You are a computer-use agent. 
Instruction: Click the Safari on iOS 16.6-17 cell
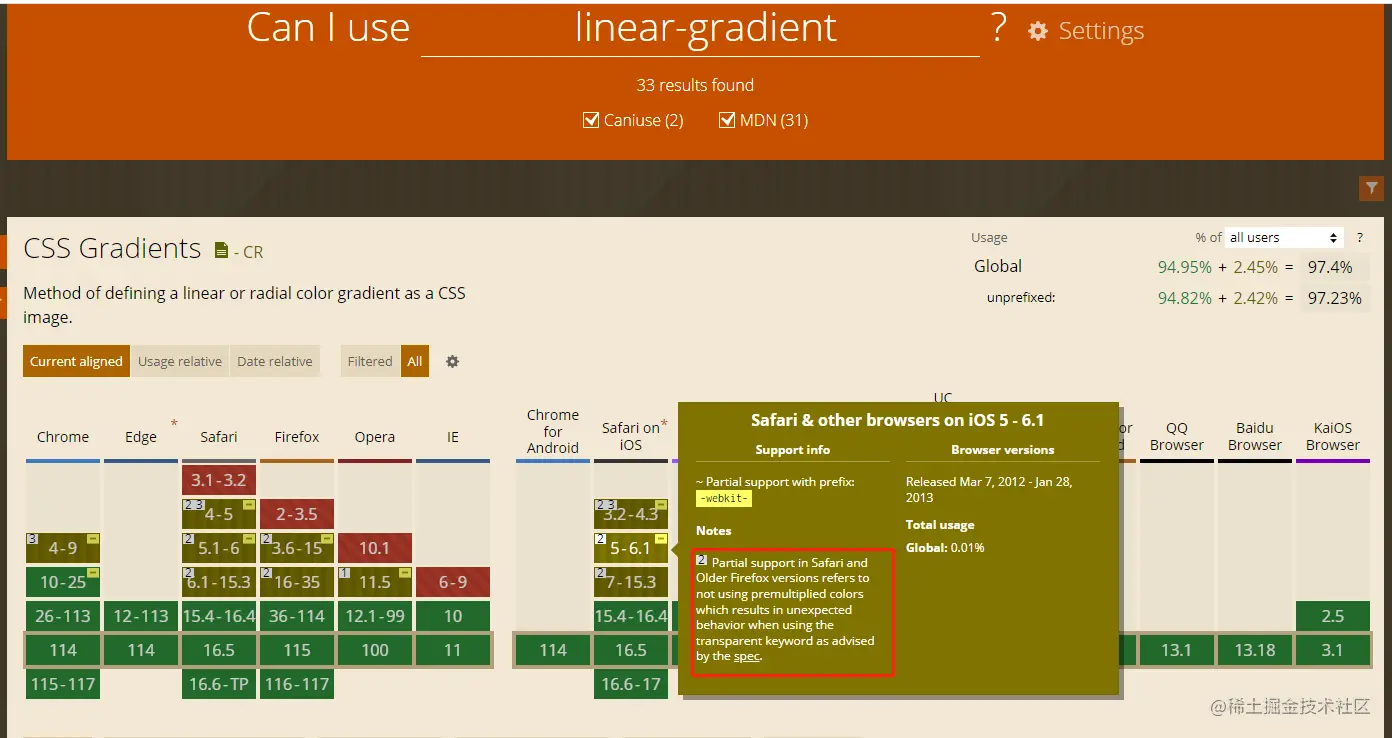[x=631, y=684]
